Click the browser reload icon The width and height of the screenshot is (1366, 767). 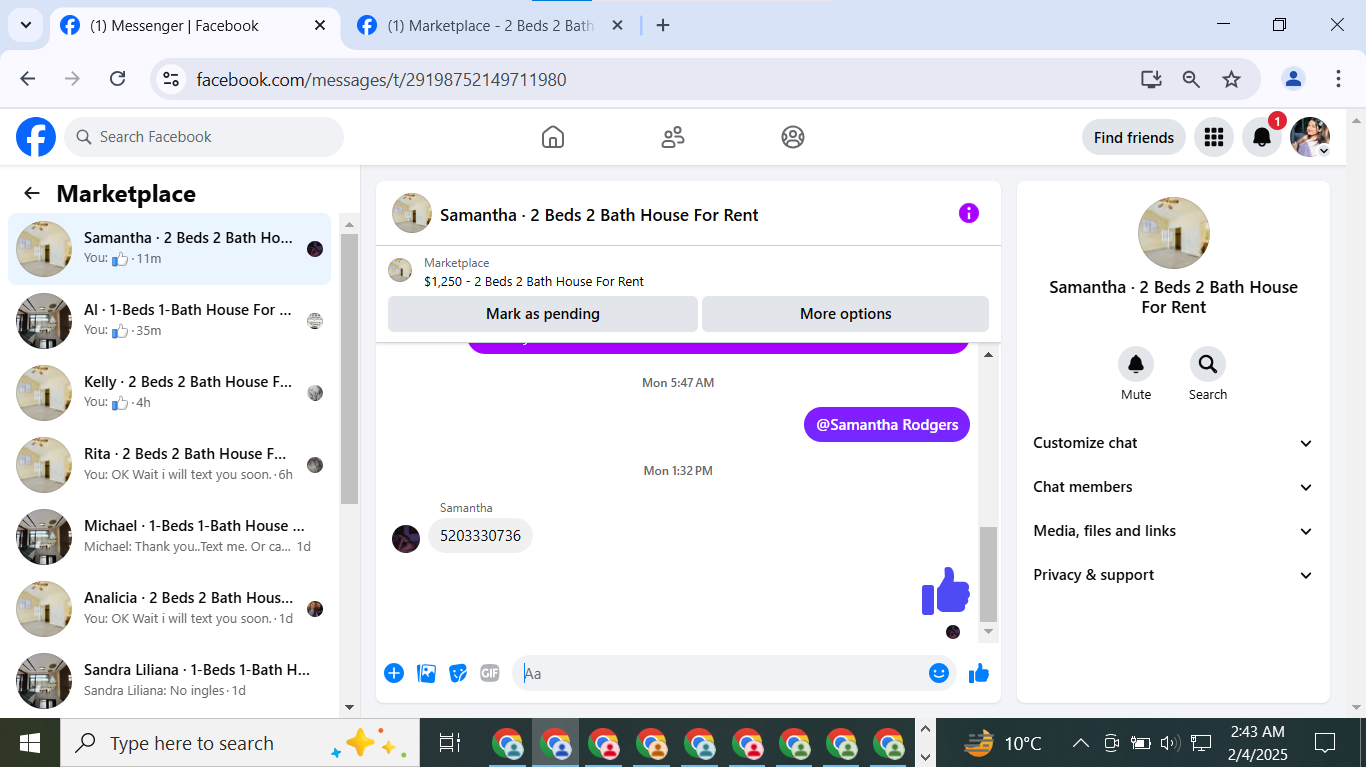click(117, 79)
